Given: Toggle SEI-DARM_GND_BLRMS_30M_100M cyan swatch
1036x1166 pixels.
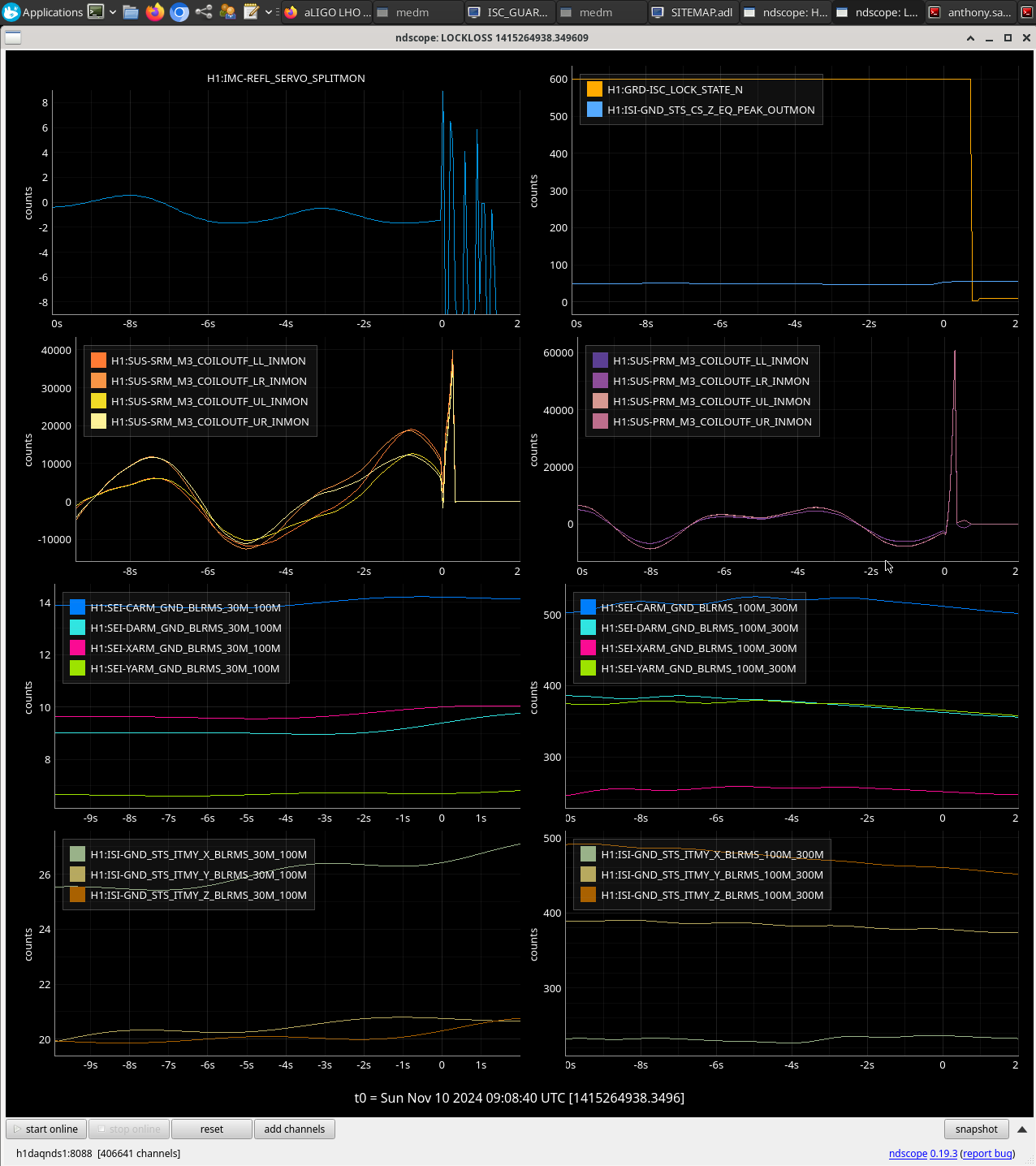Looking at the screenshot, I should click(x=77, y=628).
